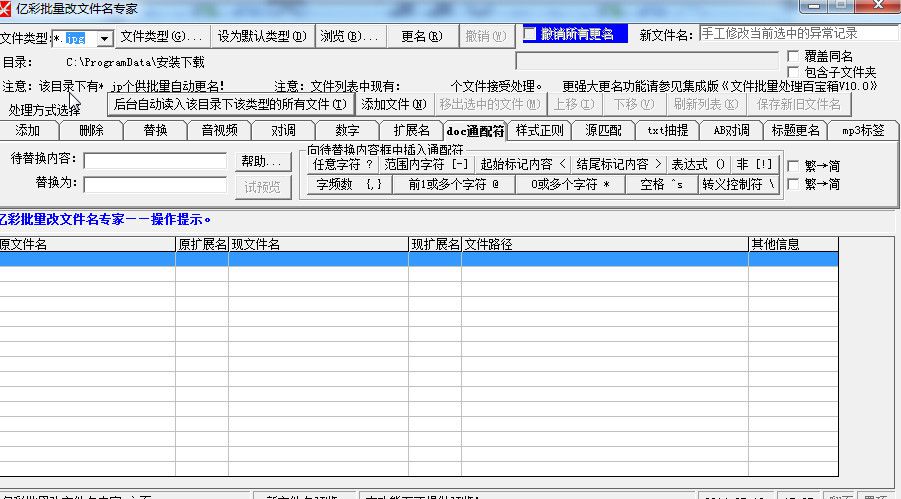Viewport: 901px width, 499px height.
Task: Select the doc通配符 tab
Action: pos(475,131)
